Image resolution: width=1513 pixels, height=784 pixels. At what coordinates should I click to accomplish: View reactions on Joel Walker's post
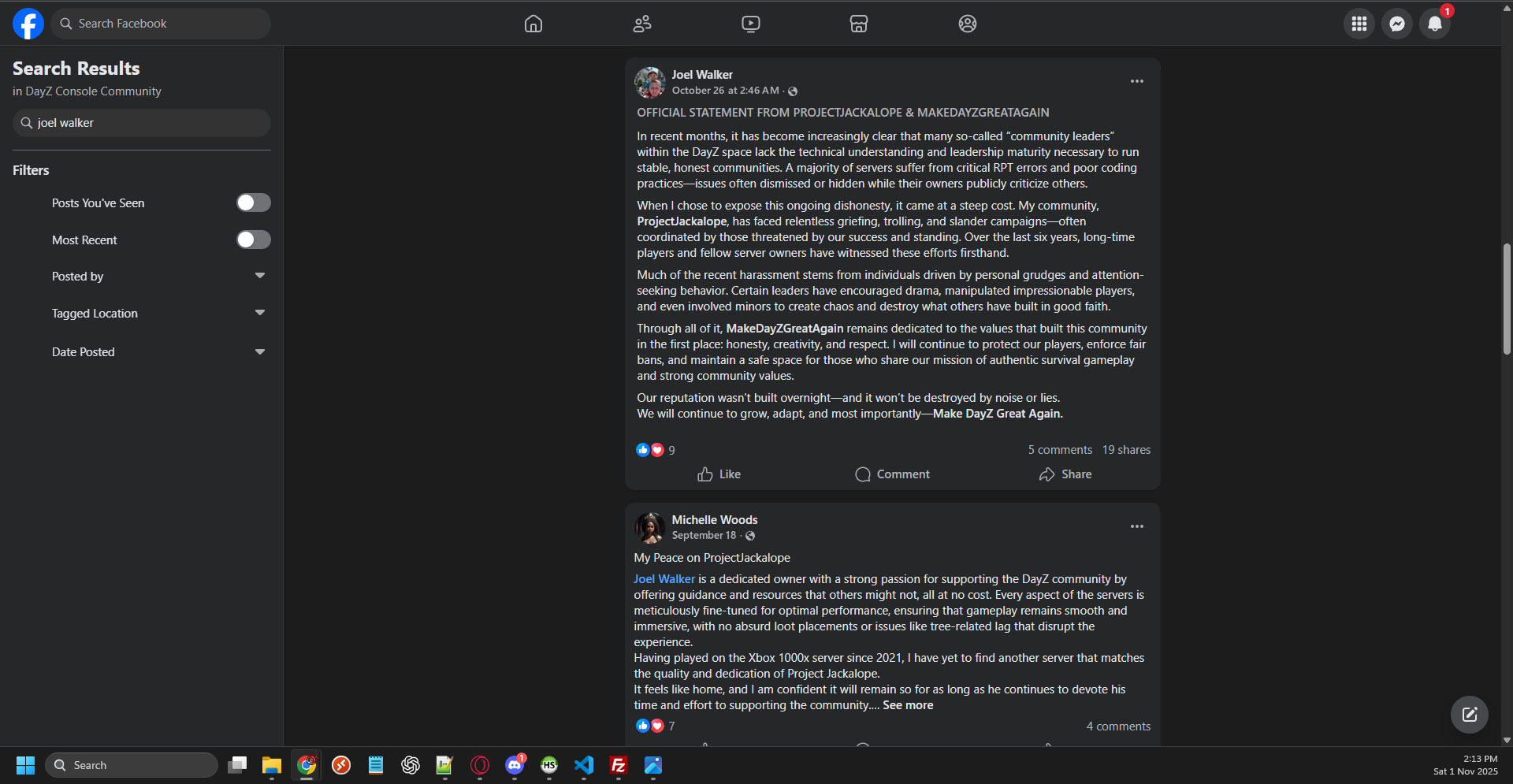[656, 450]
